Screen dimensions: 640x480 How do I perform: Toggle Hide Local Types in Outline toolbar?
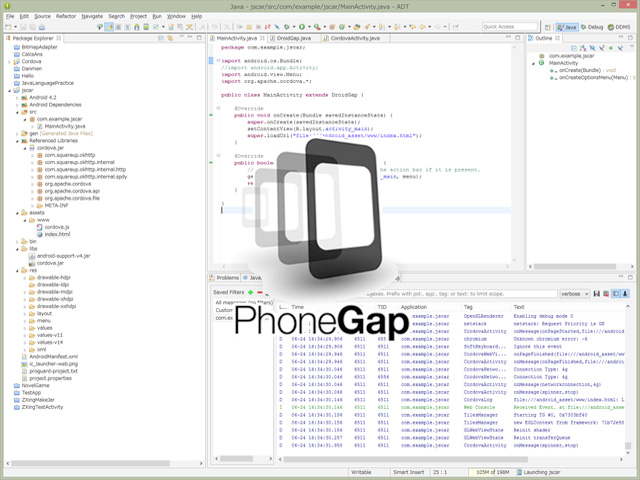tap(620, 48)
